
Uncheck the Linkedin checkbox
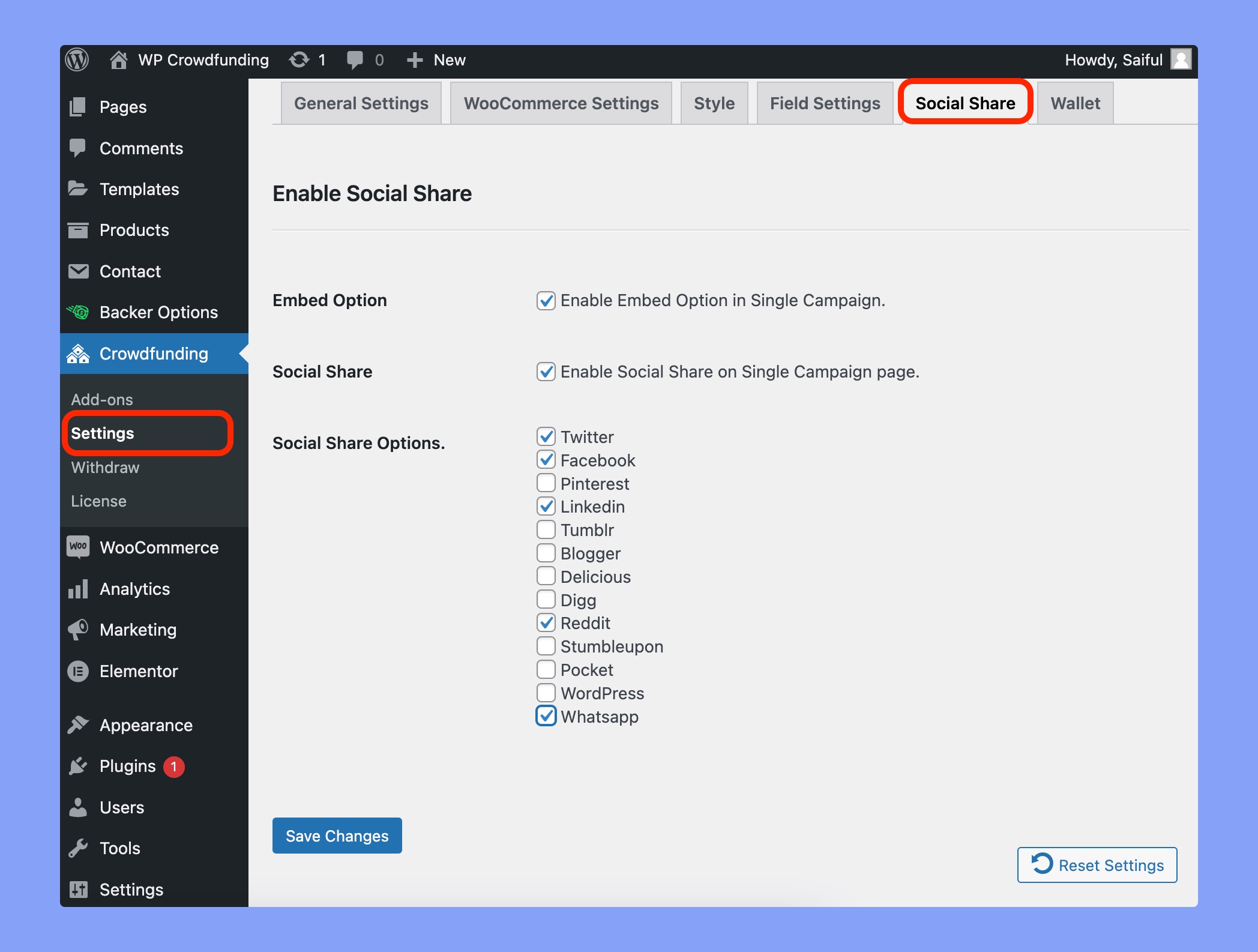click(546, 506)
